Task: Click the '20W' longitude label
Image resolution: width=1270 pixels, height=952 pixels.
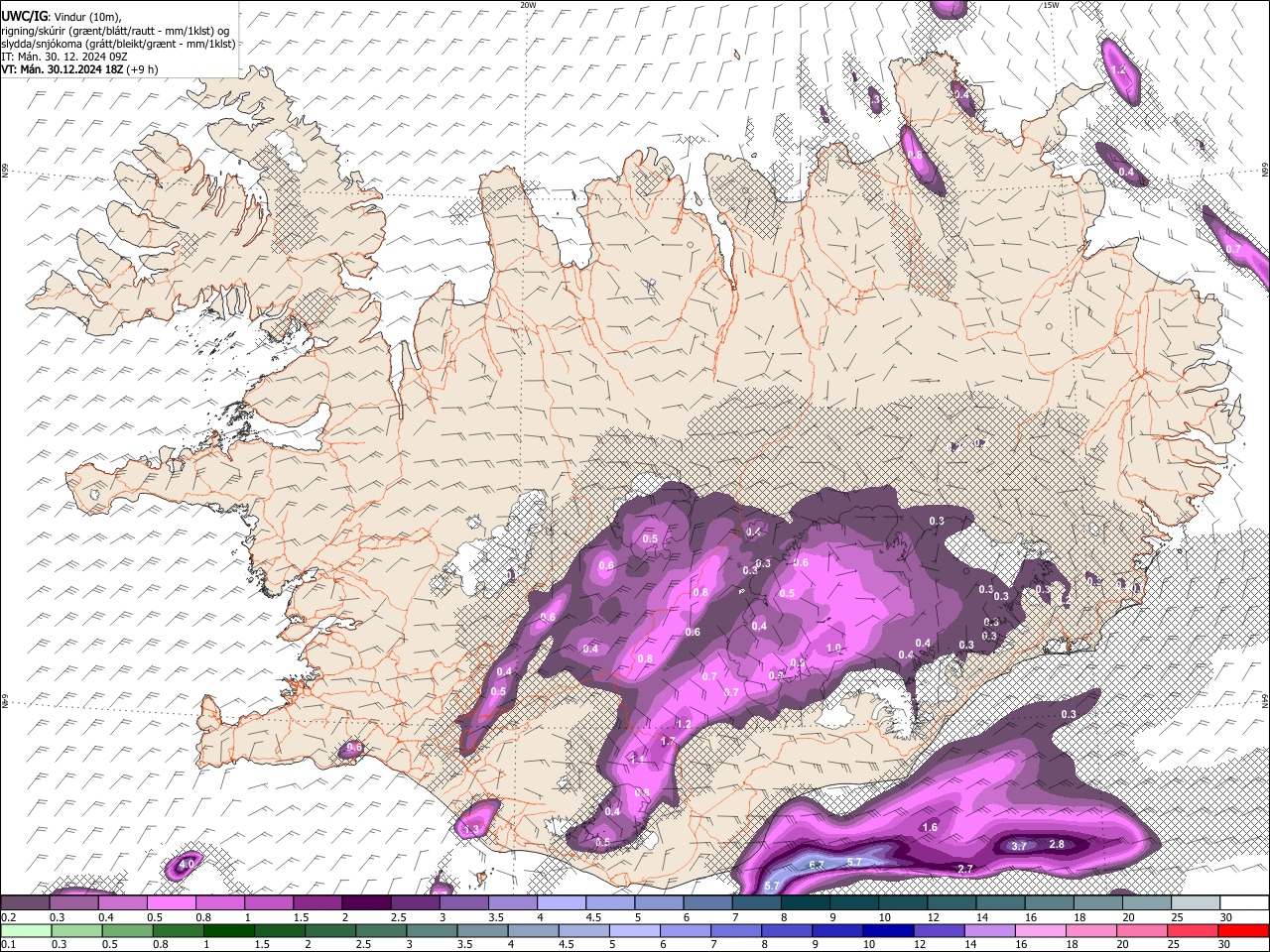Action: pyautogui.click(x=528, y=5)
